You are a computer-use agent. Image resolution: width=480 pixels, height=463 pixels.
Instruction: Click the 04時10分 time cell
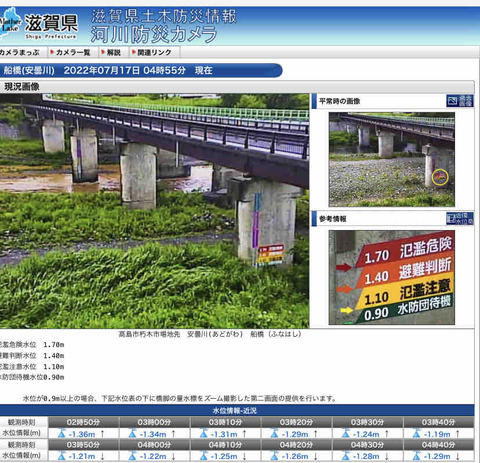(x=225, y=445)
